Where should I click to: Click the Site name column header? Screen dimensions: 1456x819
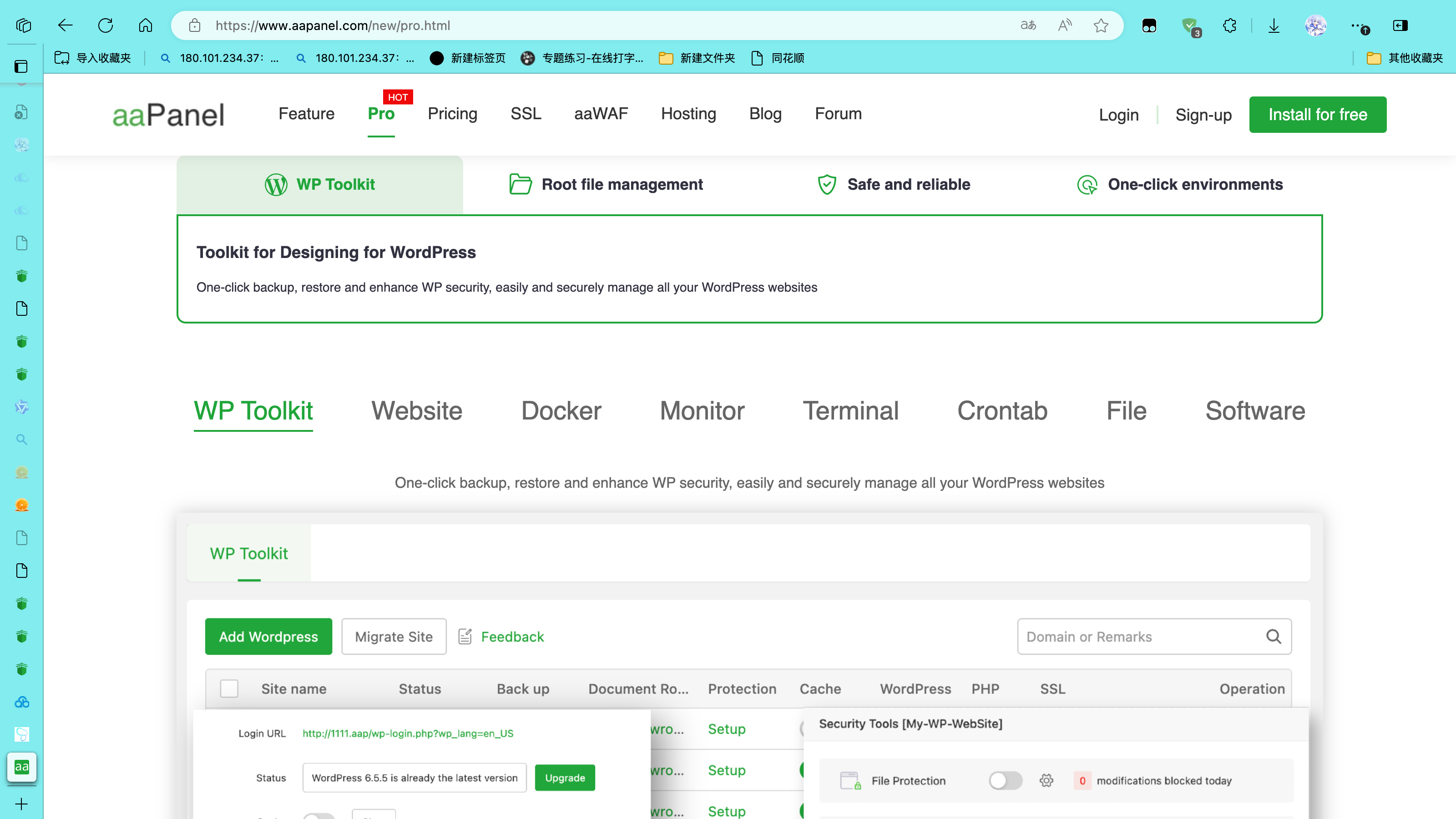(293, 688)
